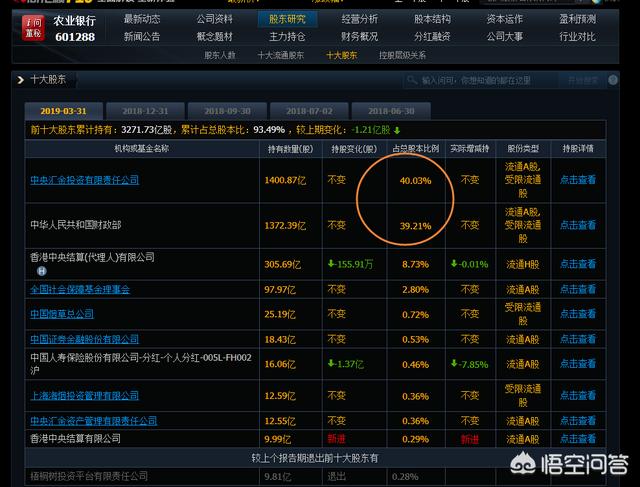Click 点击查看 for 中国烟草总公司 row
The image size is (640, 487).
click(578, 314)
